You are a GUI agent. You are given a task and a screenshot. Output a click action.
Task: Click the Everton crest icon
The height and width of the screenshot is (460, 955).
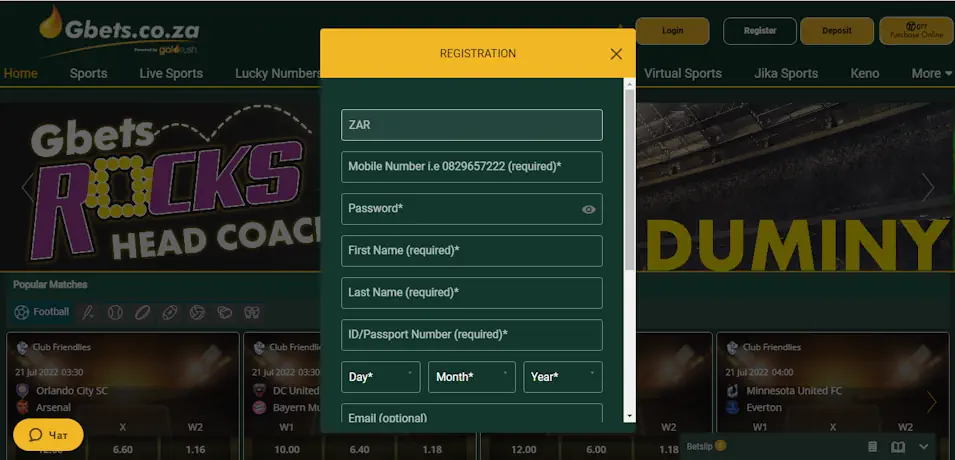point(732,408)
